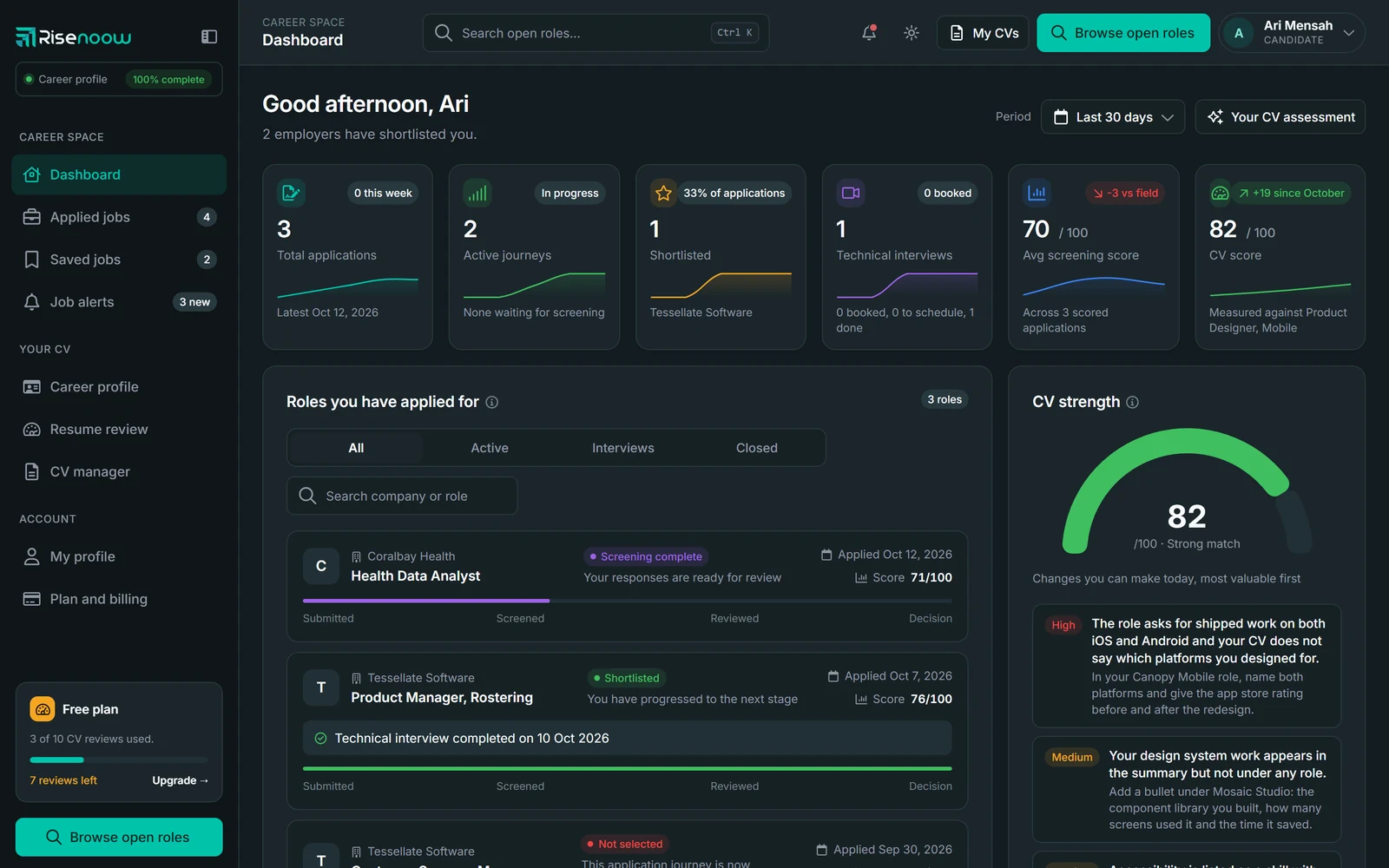Switch to the Interviews tab
1389x868 pixels.
point(623,448)
